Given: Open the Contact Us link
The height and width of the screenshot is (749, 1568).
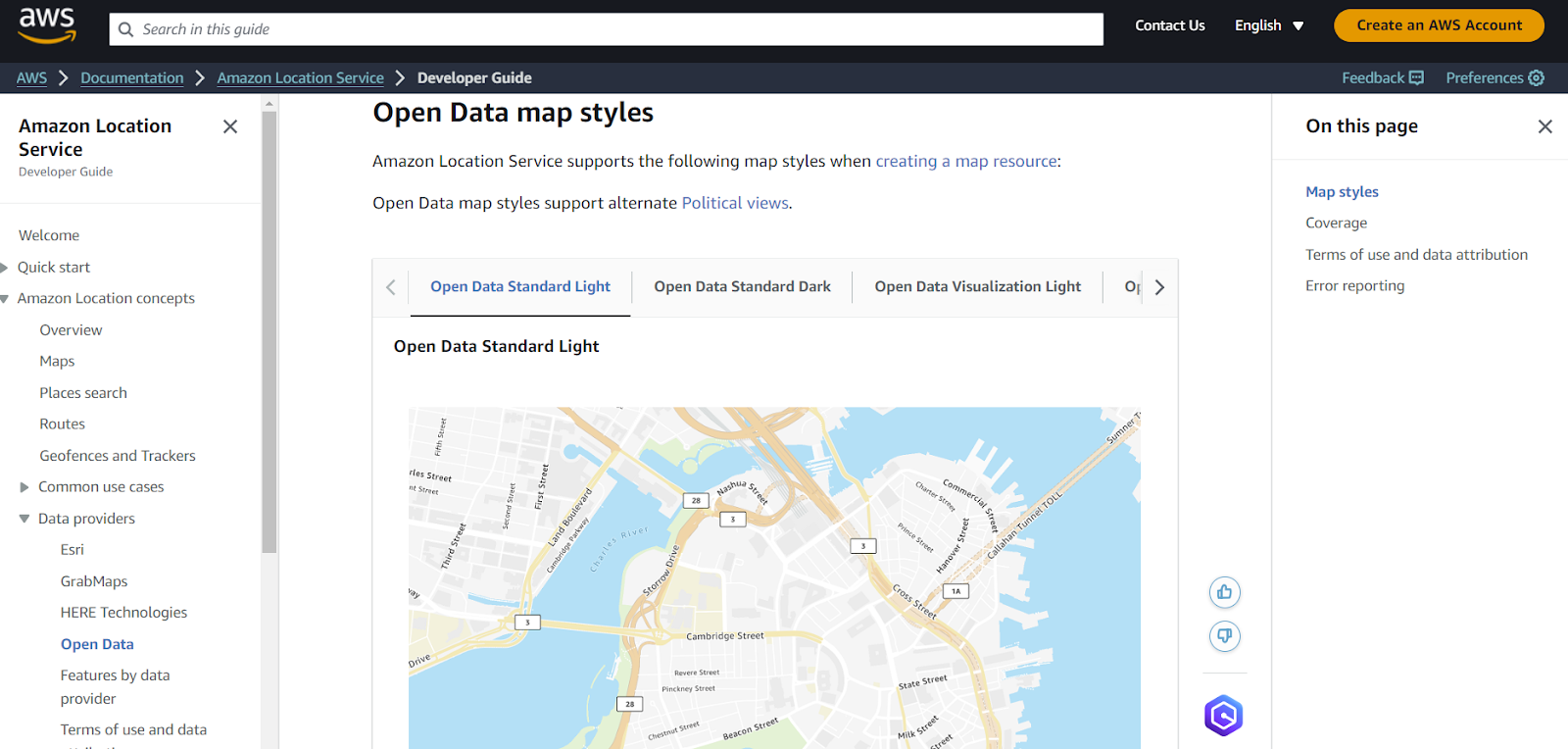Looking at the screenshot, I should pyautogui.click(x=1170, y=25).
